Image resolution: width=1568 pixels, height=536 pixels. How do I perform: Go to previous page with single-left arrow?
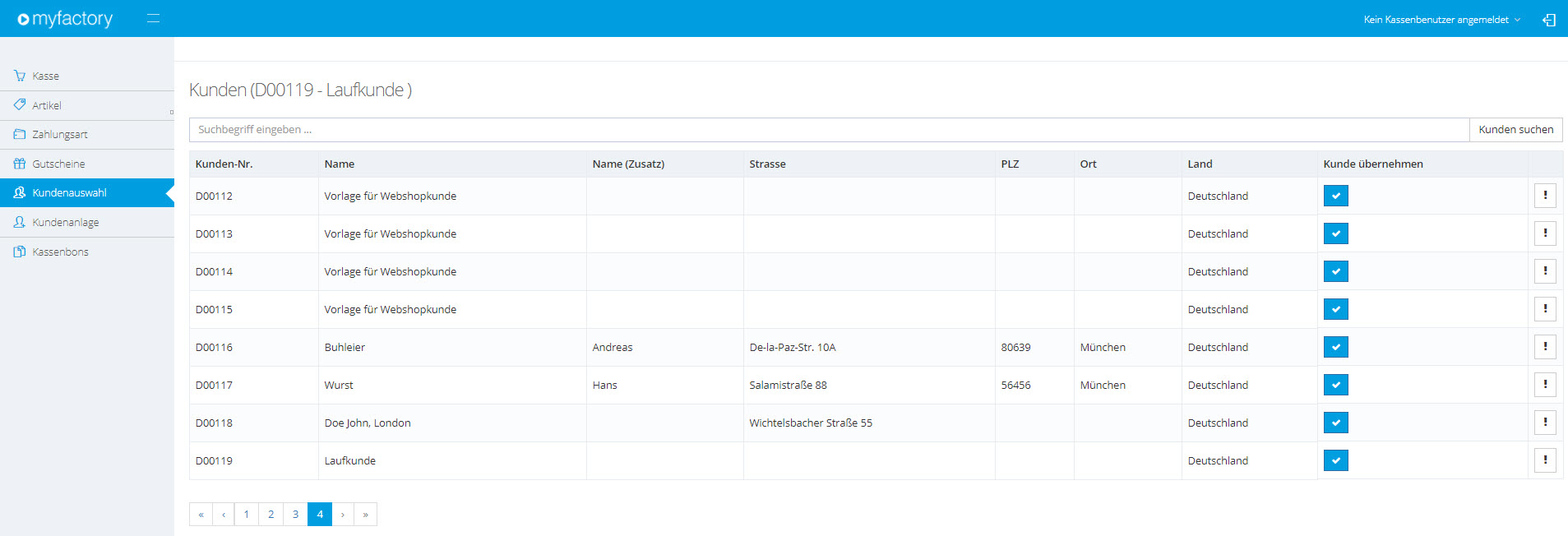pyautogui.click(x=223, y=515)
